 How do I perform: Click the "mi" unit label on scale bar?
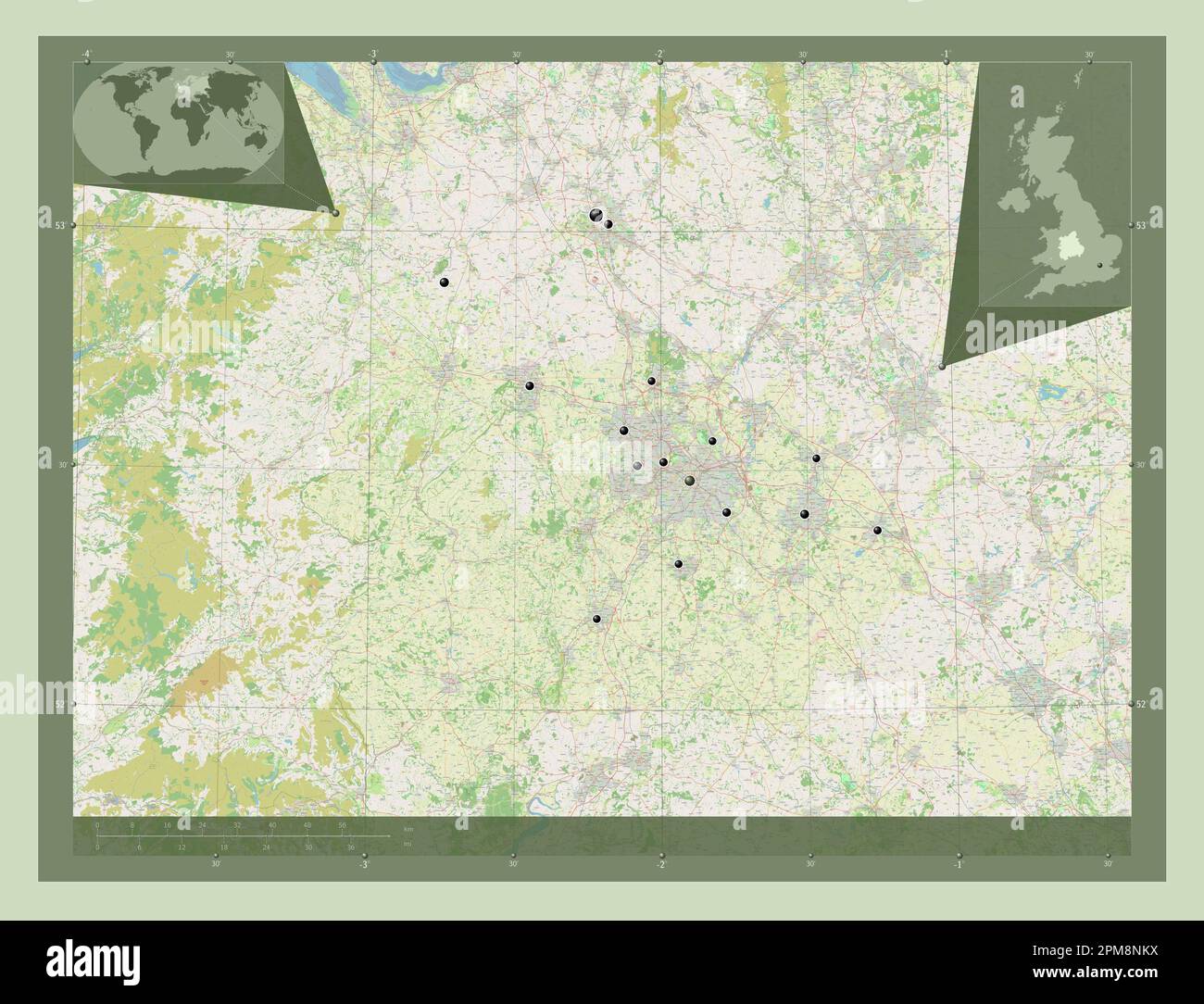(407, 845)
